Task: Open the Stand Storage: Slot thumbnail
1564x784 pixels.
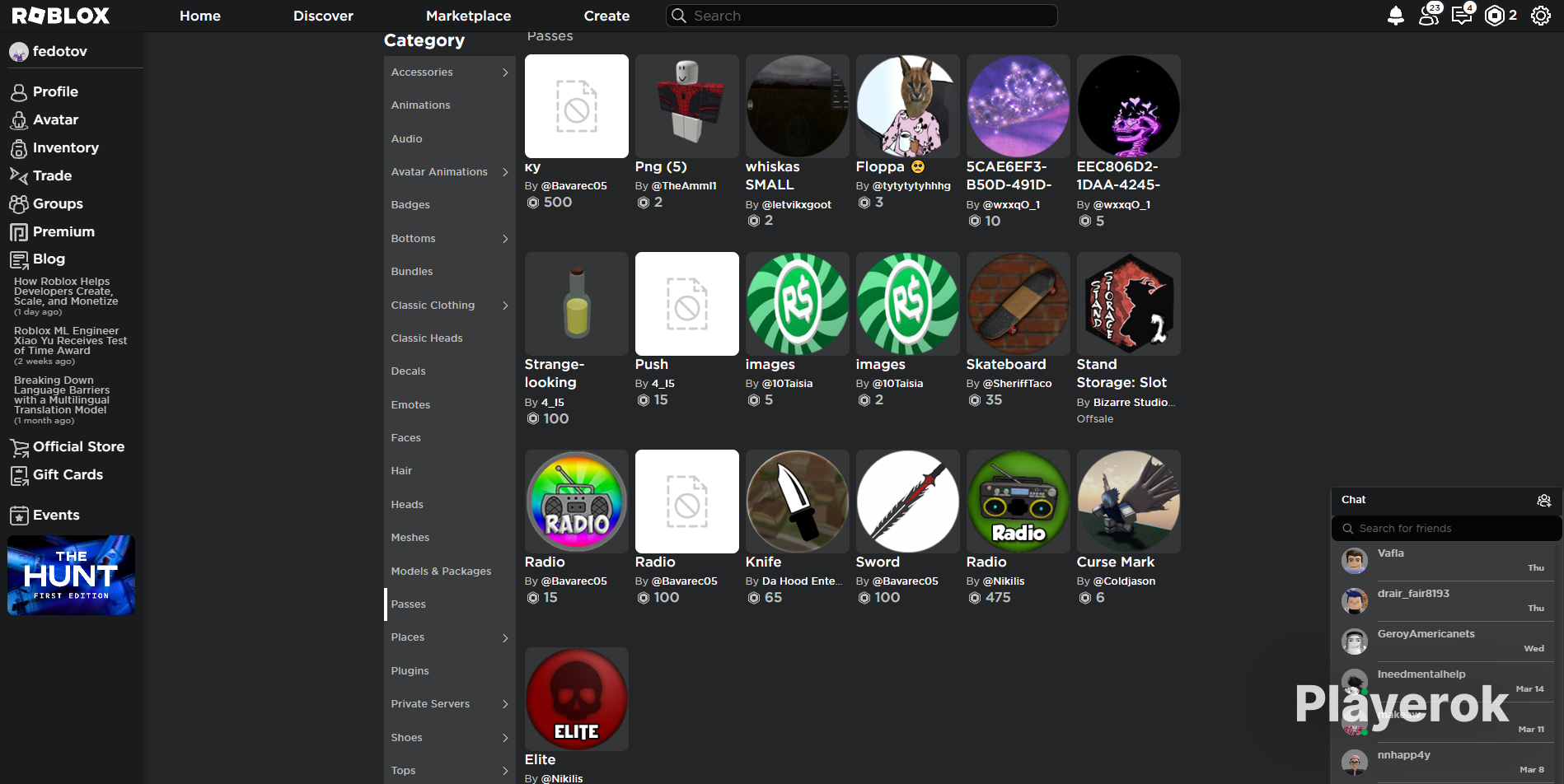Action: click(1129, 304)
